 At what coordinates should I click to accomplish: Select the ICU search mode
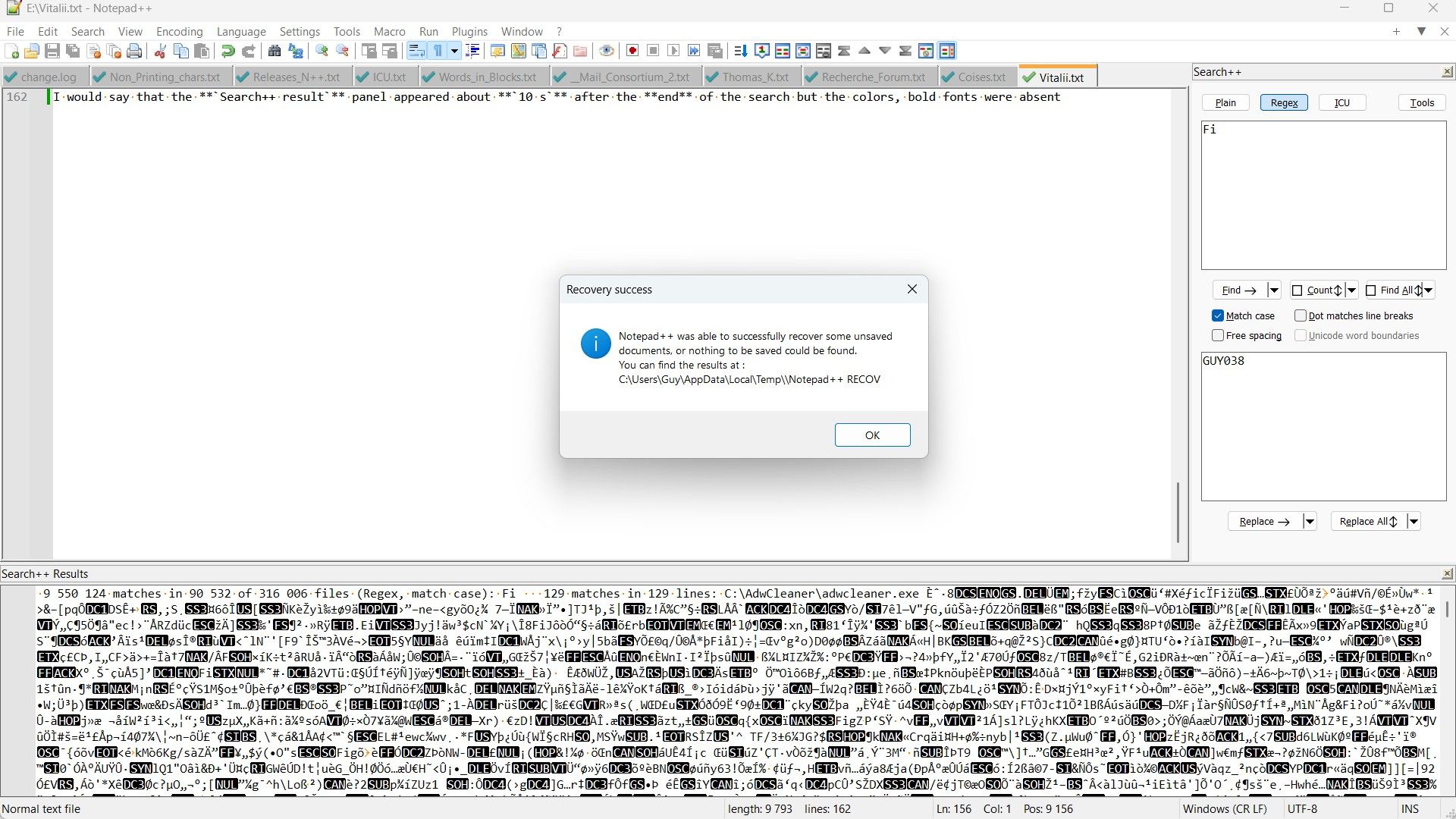tap(1342, 102)
